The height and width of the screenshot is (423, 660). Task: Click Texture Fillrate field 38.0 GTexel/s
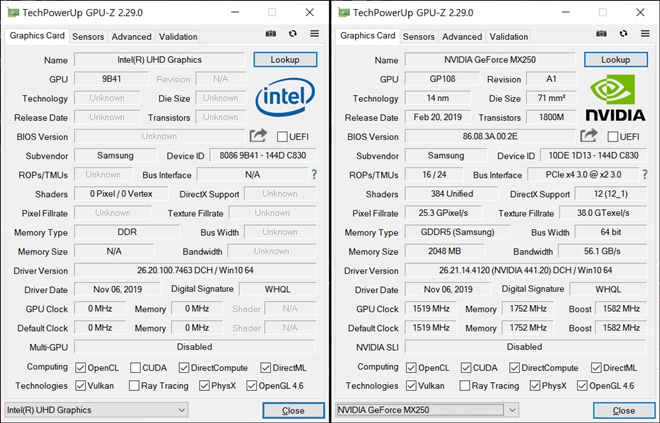pos(603,213)
